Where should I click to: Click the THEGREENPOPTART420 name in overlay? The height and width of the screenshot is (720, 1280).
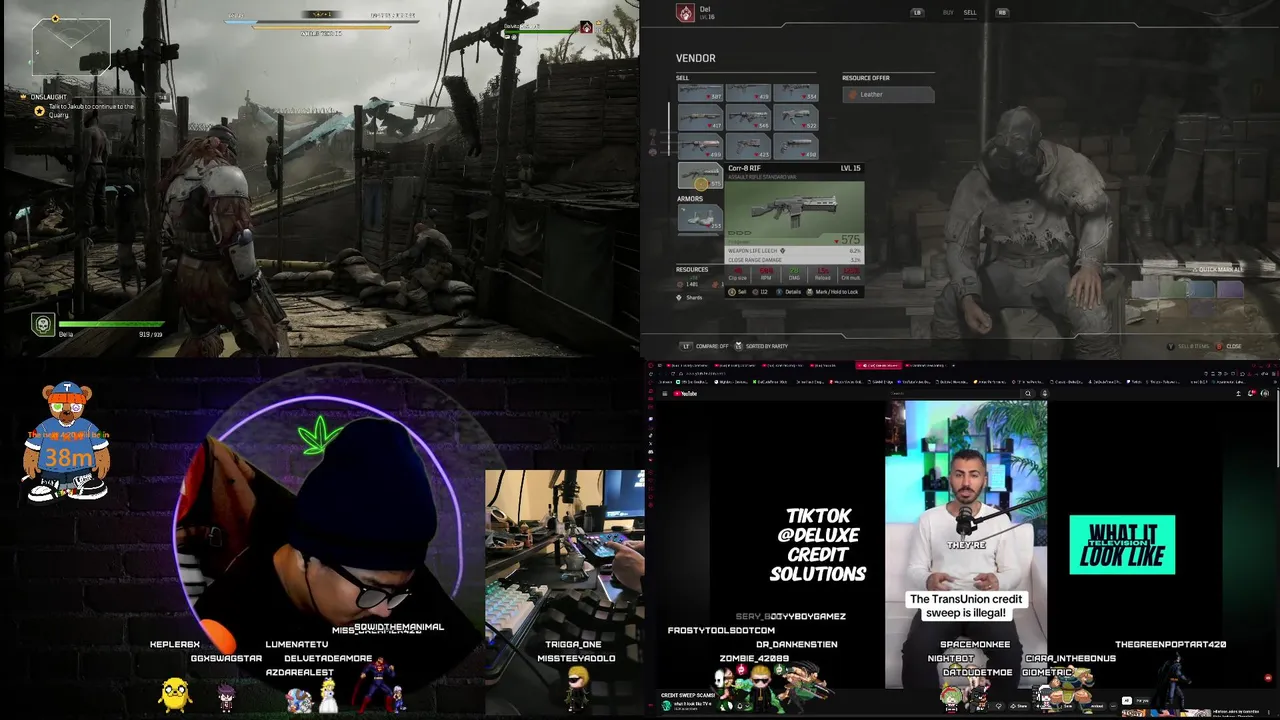point(1170,645)
